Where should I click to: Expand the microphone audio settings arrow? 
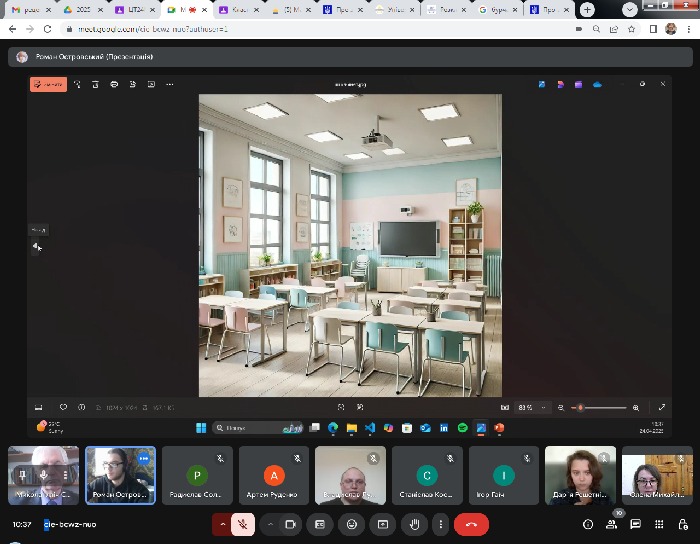(222, 524)
